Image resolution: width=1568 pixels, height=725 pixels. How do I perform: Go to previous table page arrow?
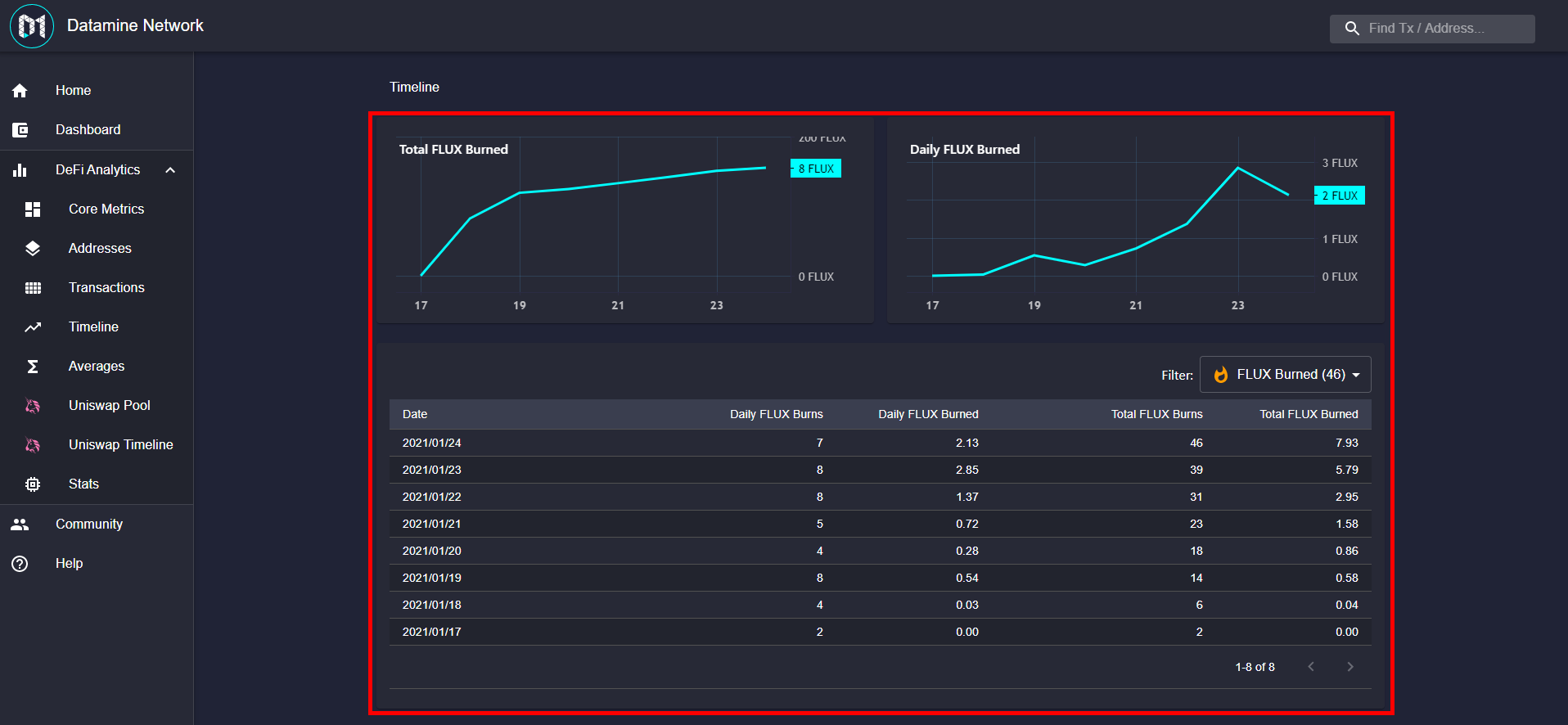click(1311, 667)
